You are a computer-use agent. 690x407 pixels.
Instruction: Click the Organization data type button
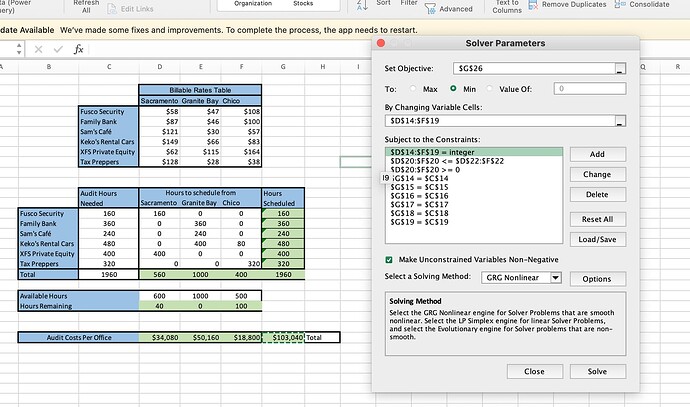[x=253, y=4]
